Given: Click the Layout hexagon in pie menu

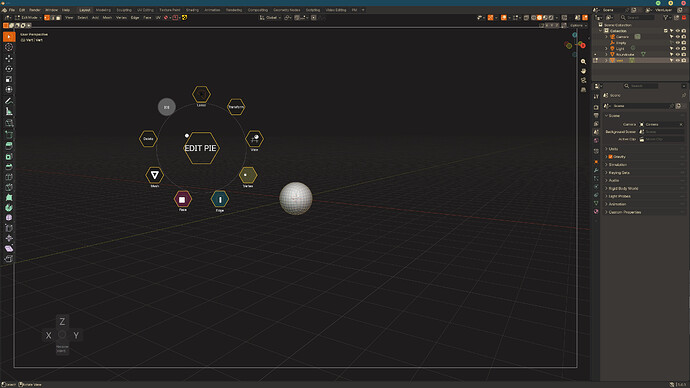Looking at the screenshot, I should click(x=201, y=94).
